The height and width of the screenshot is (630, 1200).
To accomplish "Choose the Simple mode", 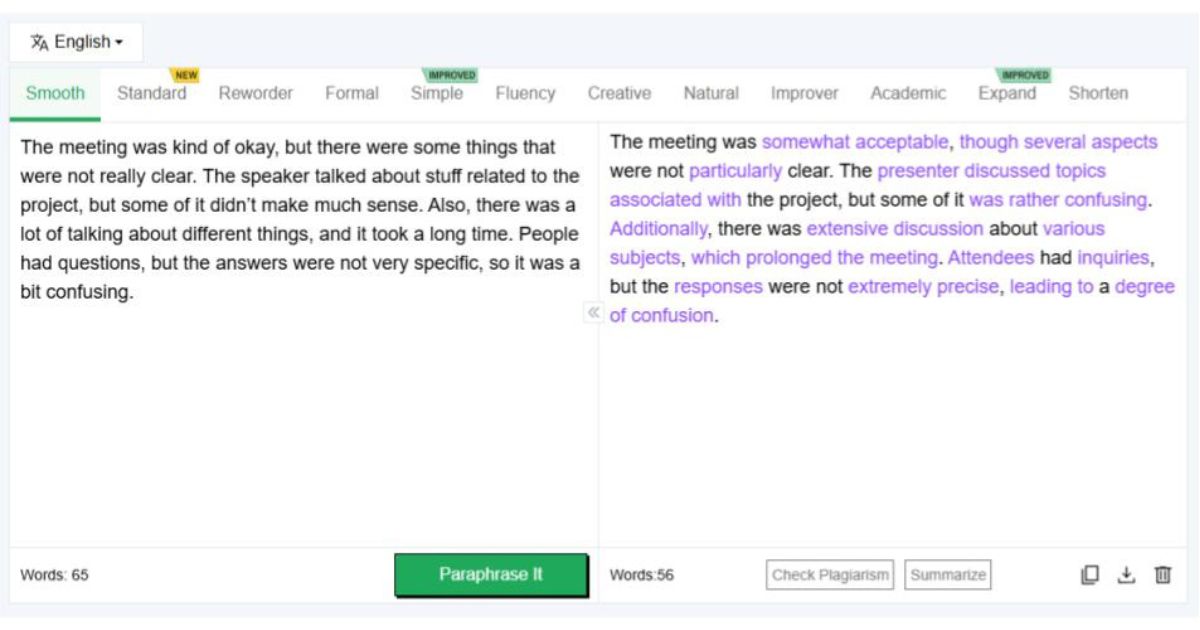I will (x=437, y=93).
